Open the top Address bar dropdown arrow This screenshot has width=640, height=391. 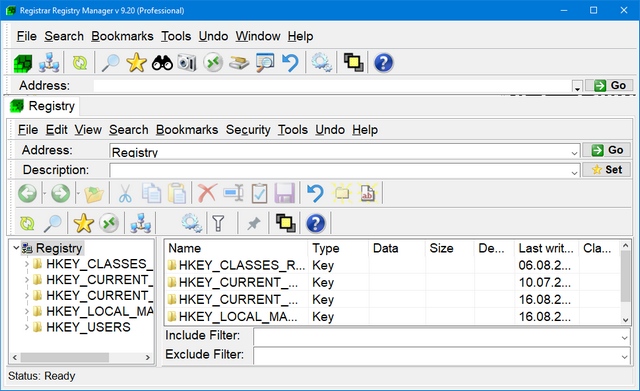577,87
